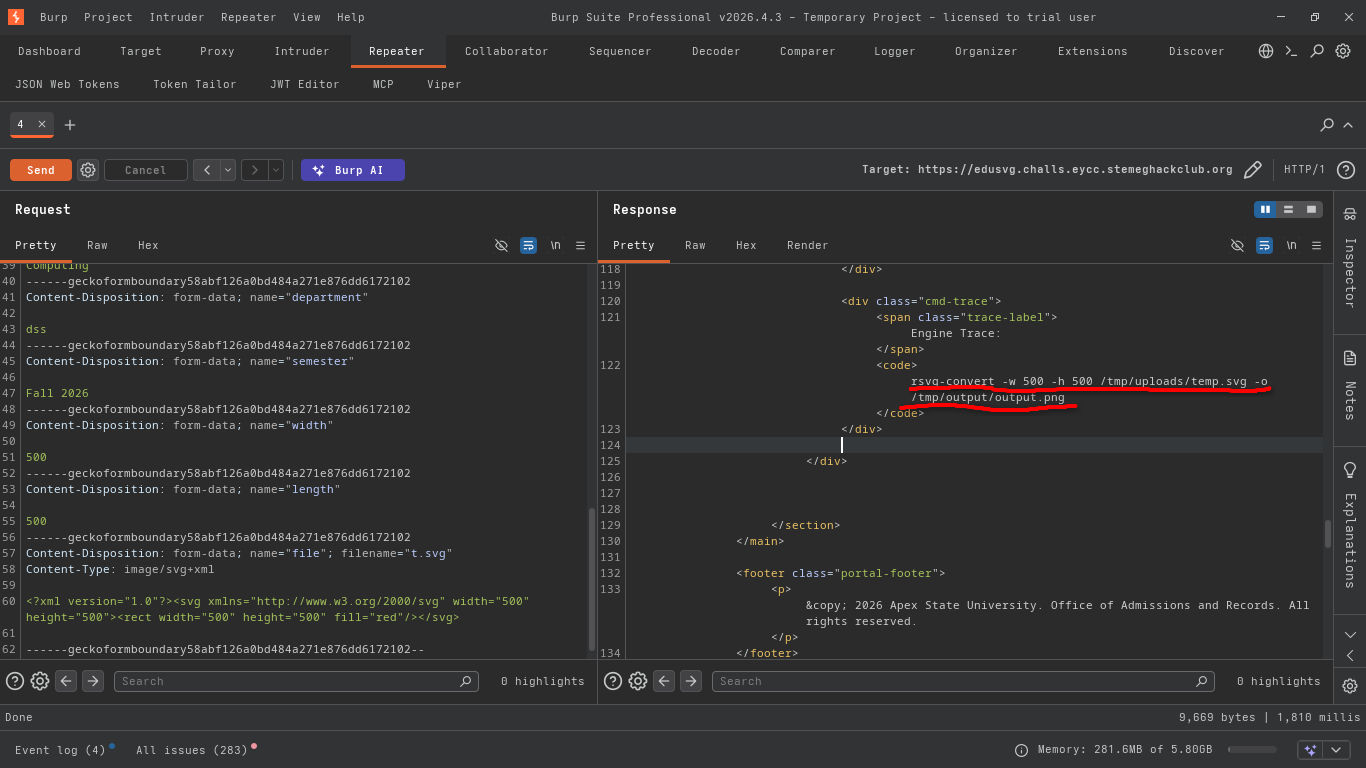Screen dimensions: 1366x768
Task: Switch Request to Hex view
Action: click(x=148, y=245)
